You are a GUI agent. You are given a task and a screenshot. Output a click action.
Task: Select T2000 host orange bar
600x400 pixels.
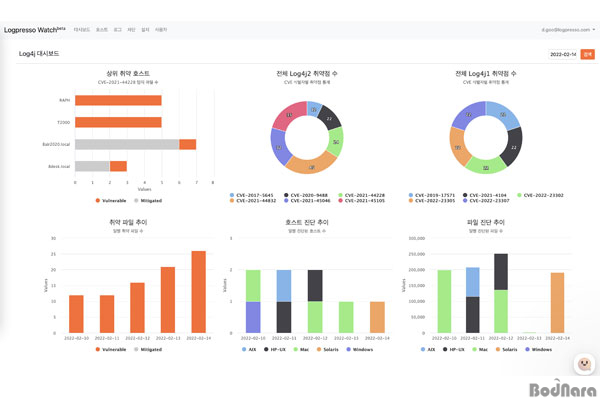point(118,122)
